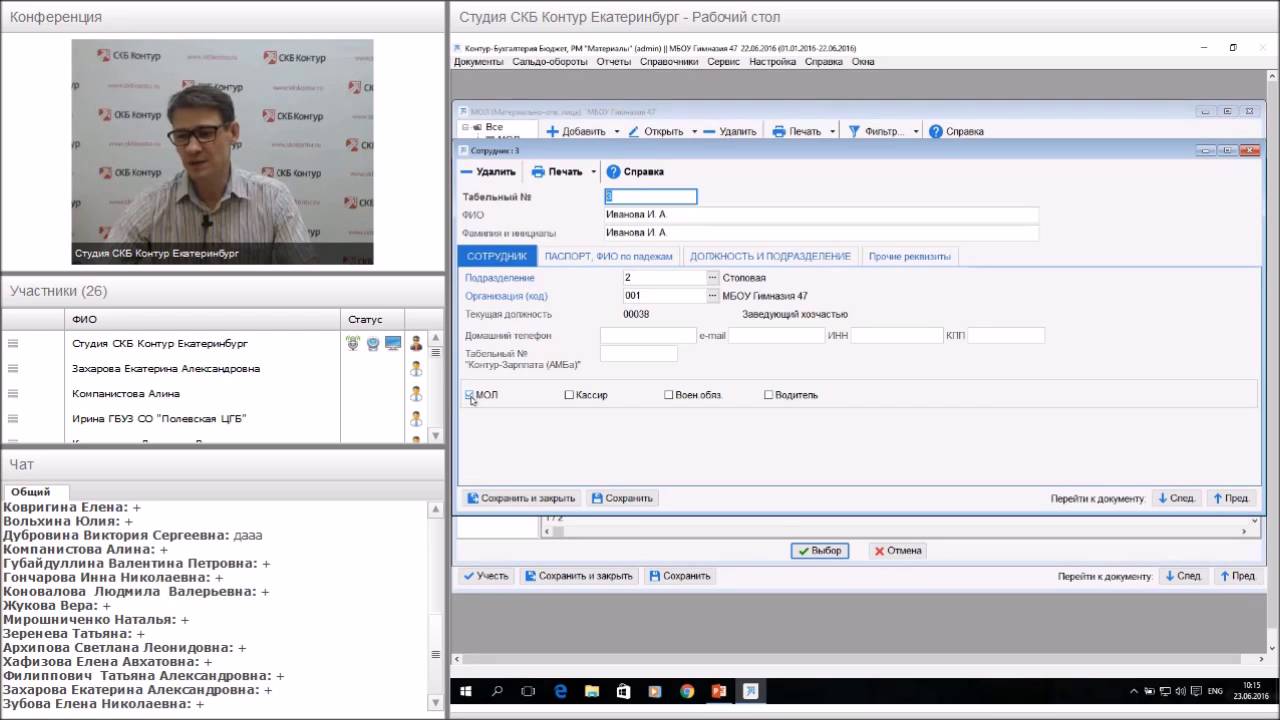This screenshot has height=720, width=1280.
Task: Expand the Открыть dropdown arrow
Action: [x=694, y=131]
